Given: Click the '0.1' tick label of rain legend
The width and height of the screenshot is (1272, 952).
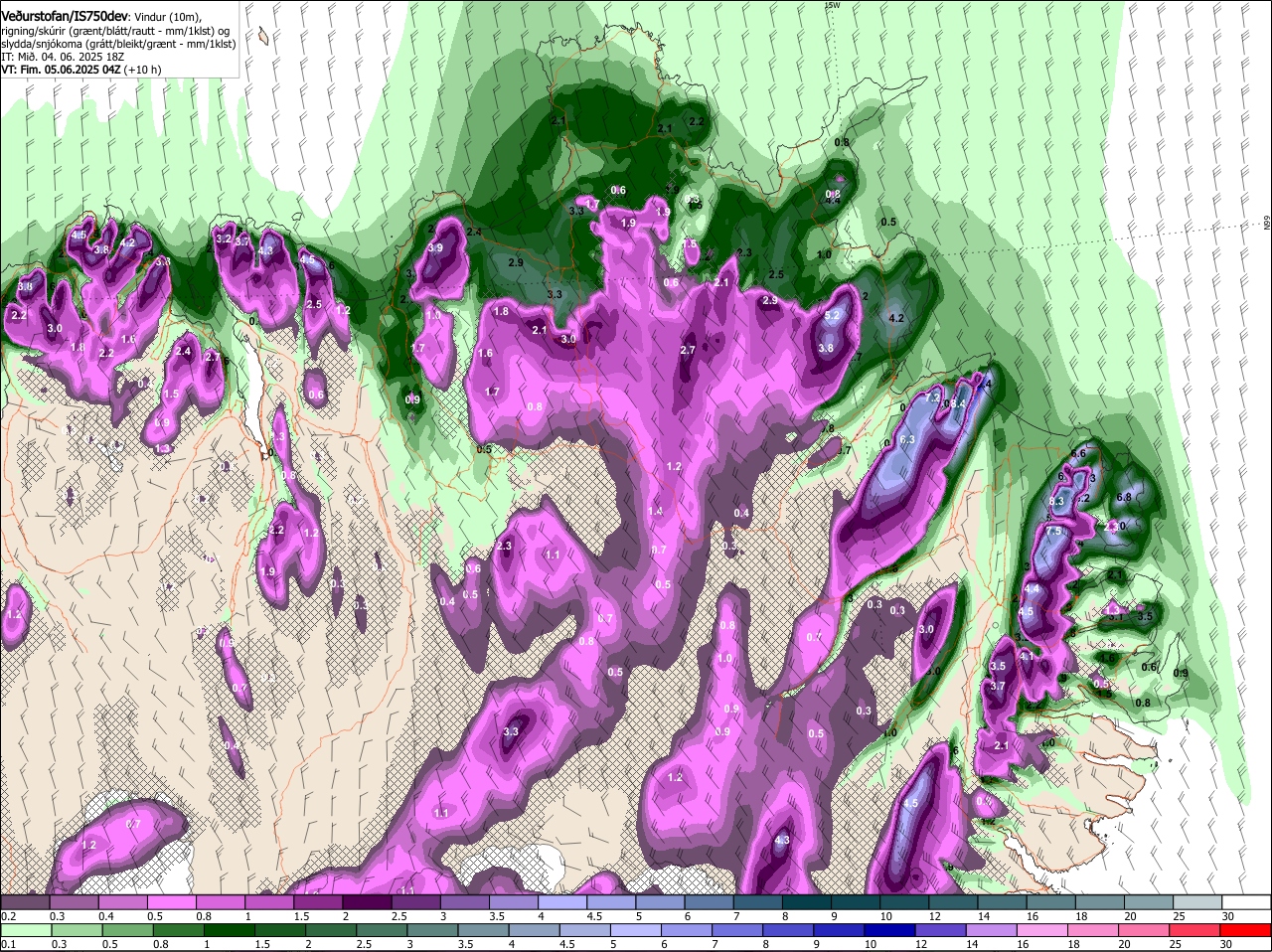Looking at the screenshot, I should [x=8, y=945].
